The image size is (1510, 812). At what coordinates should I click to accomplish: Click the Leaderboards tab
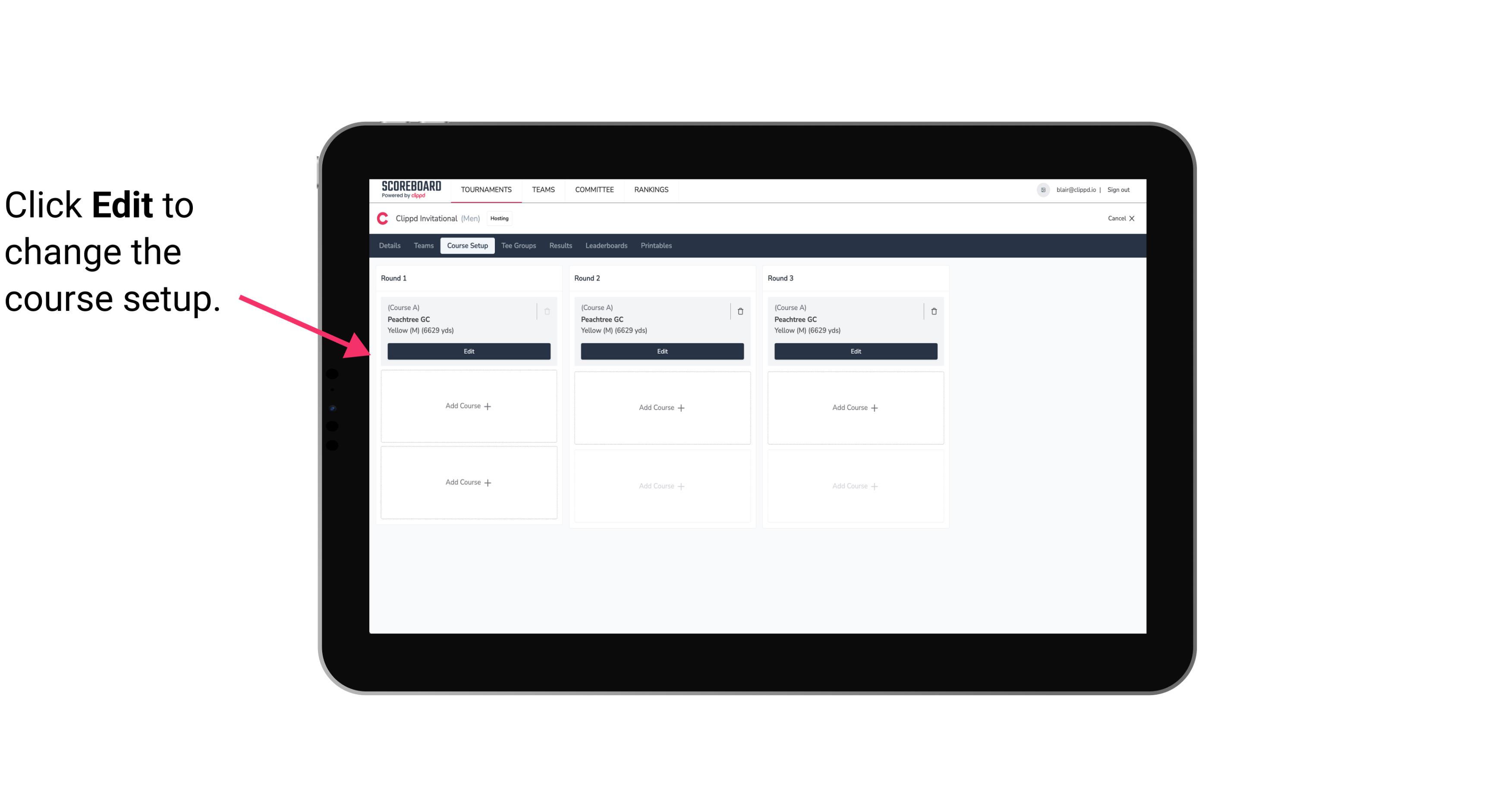click(x=607, y=246)
